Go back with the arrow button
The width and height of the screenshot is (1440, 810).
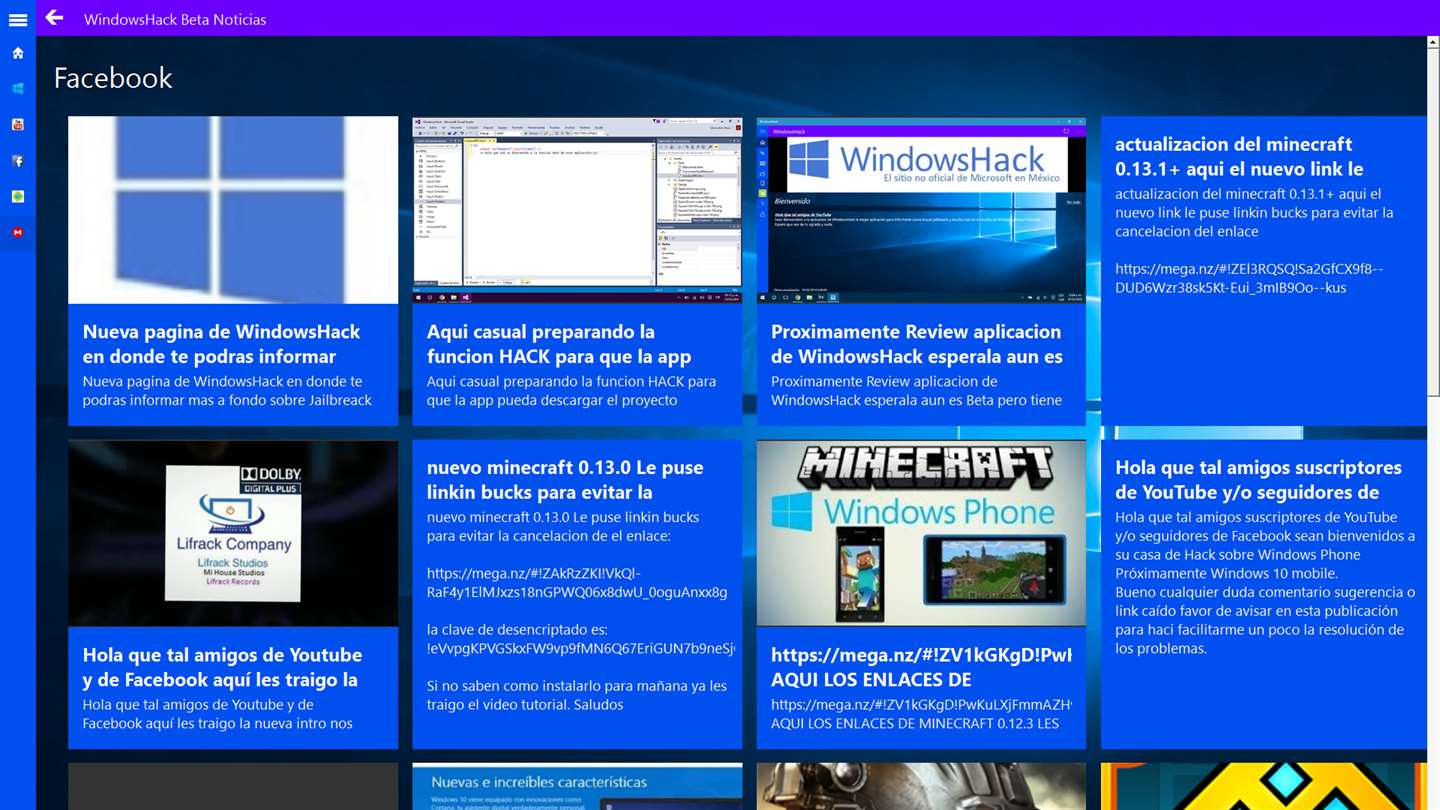tap(54, 18)
